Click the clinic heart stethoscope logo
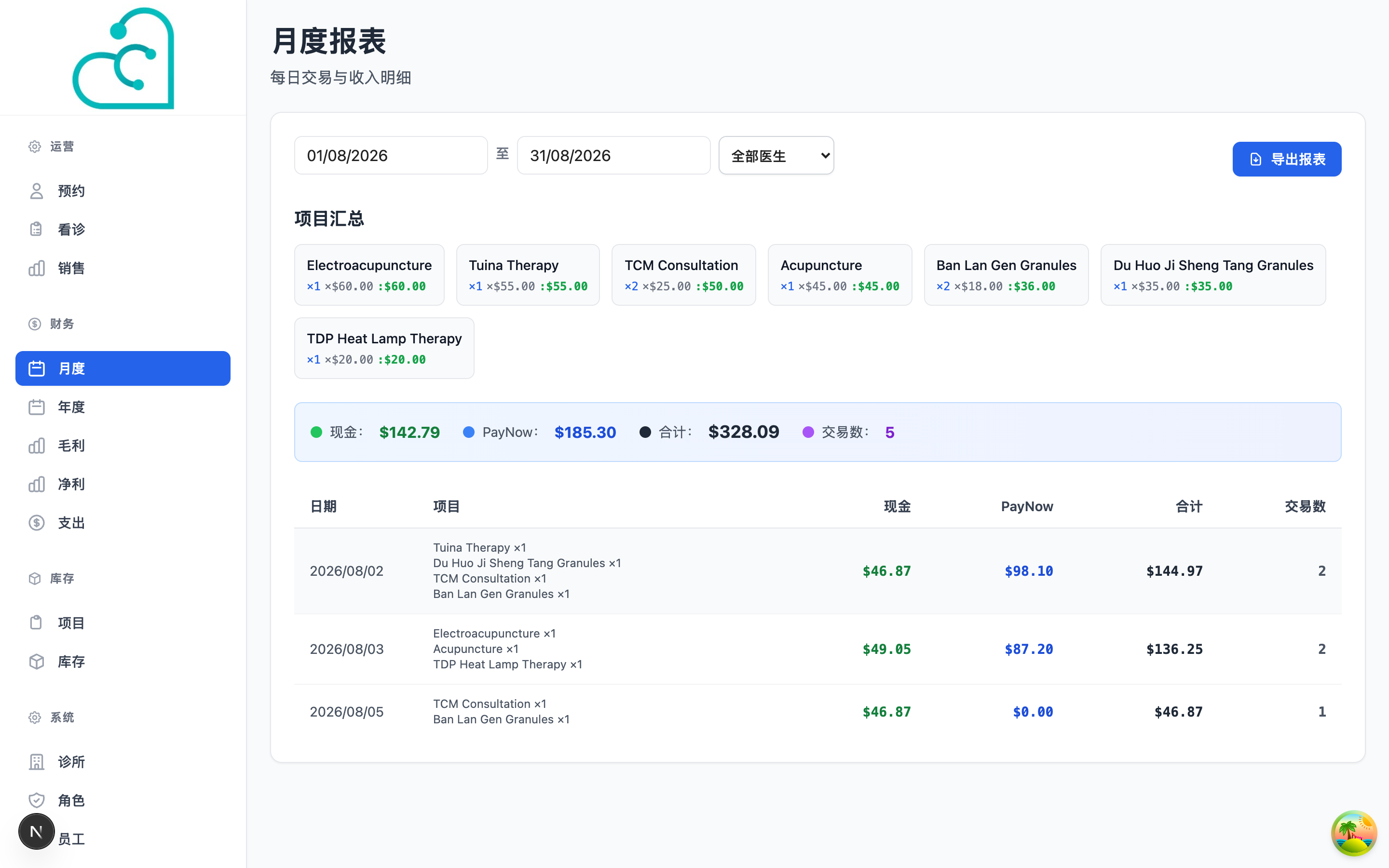The width and height of the screenshot is (1389, 868). coord(123,57)
